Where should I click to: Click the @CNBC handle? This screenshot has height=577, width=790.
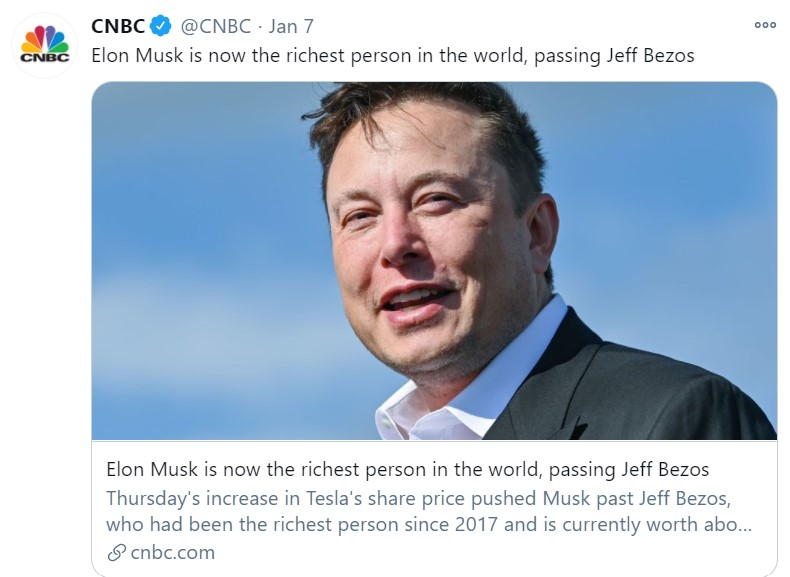(x=216, y=26)
